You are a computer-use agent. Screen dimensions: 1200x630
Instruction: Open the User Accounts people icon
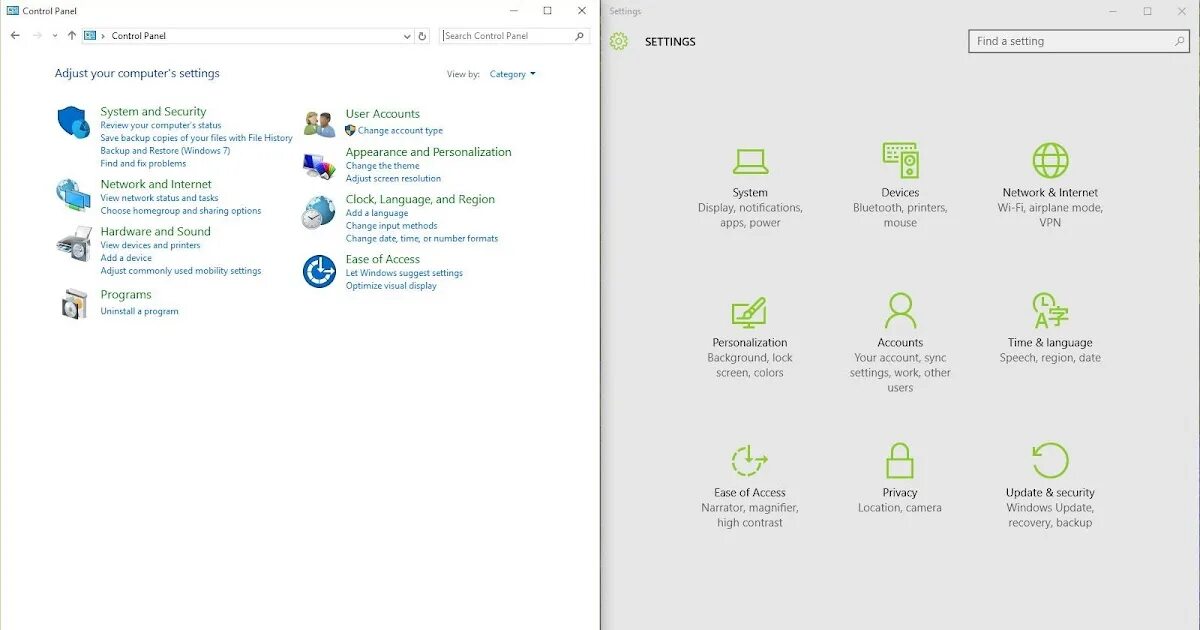pyautogui.click(x=319, y=125)
